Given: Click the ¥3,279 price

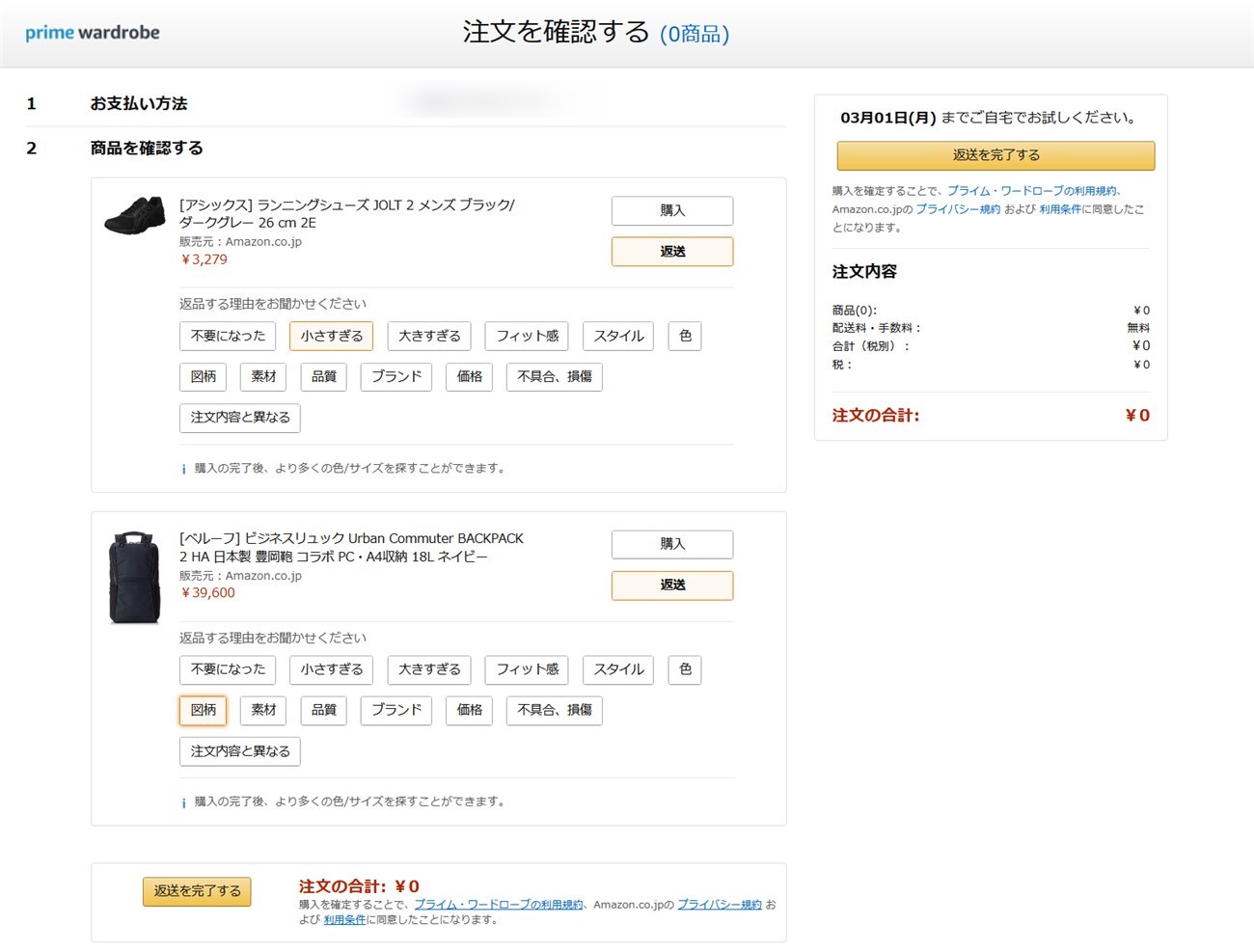Looking at the screenshot, I should pos(204,259).
